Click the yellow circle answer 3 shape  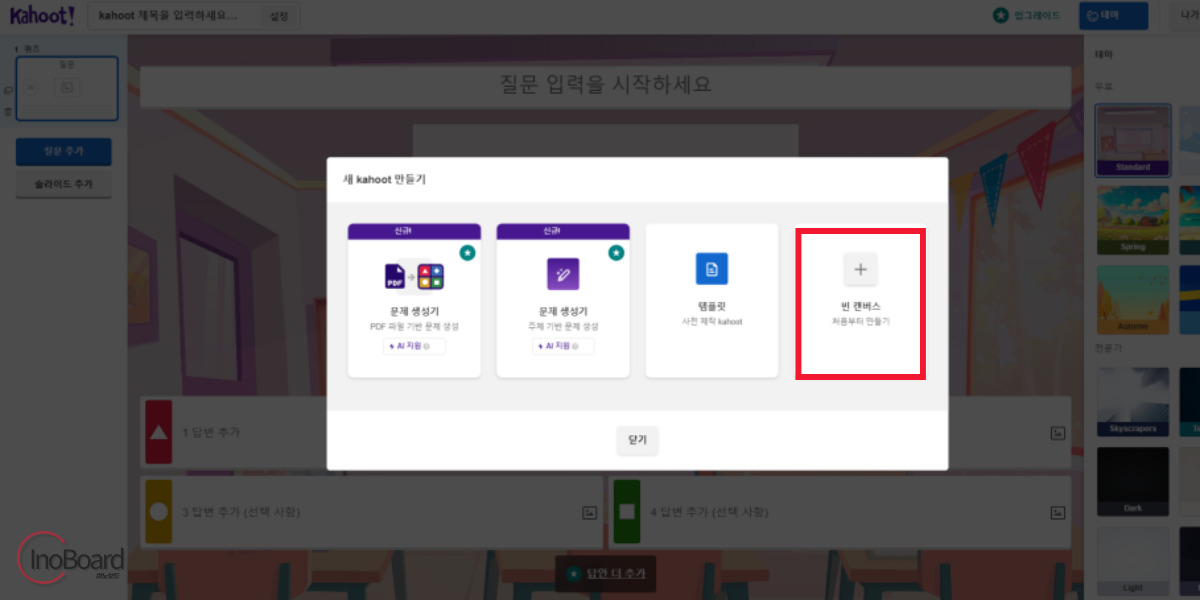tap(159, 511)
